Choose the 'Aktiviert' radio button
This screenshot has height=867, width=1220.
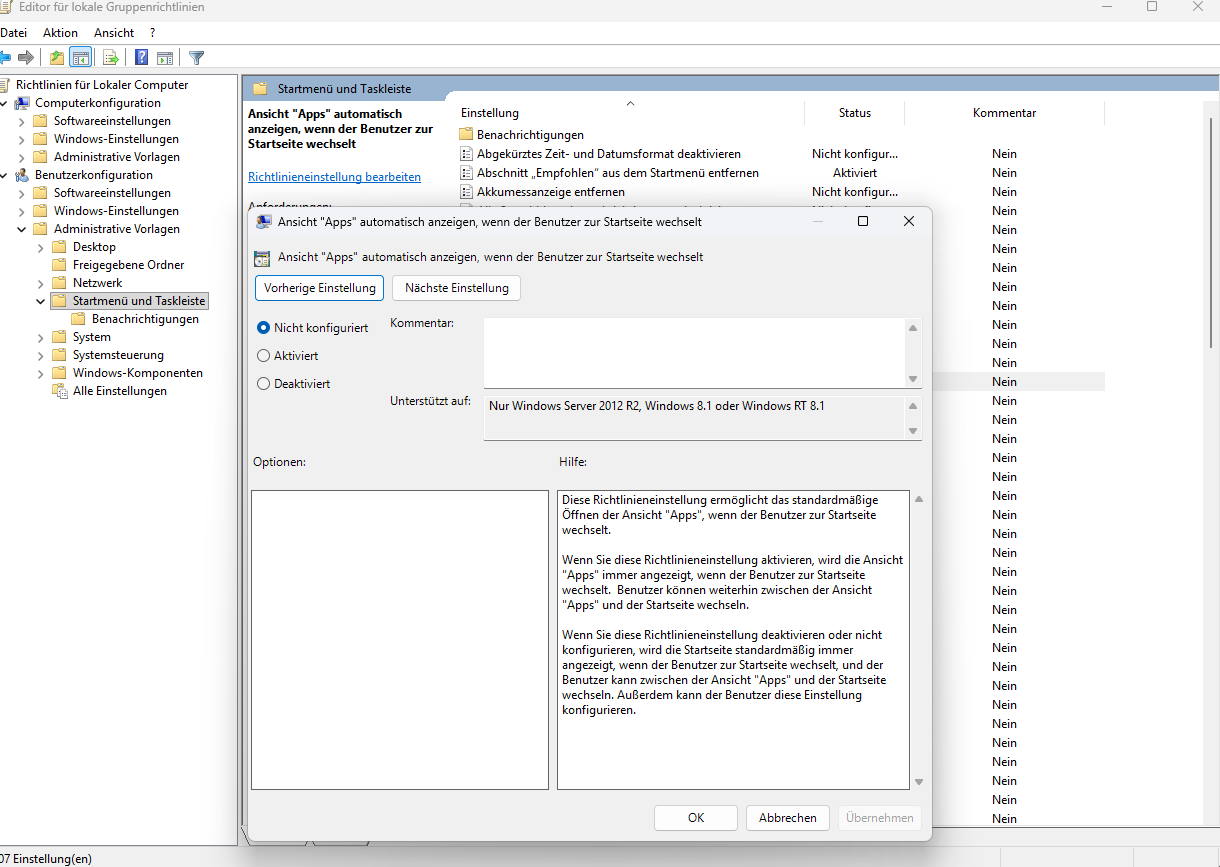[x=262, y=355]
